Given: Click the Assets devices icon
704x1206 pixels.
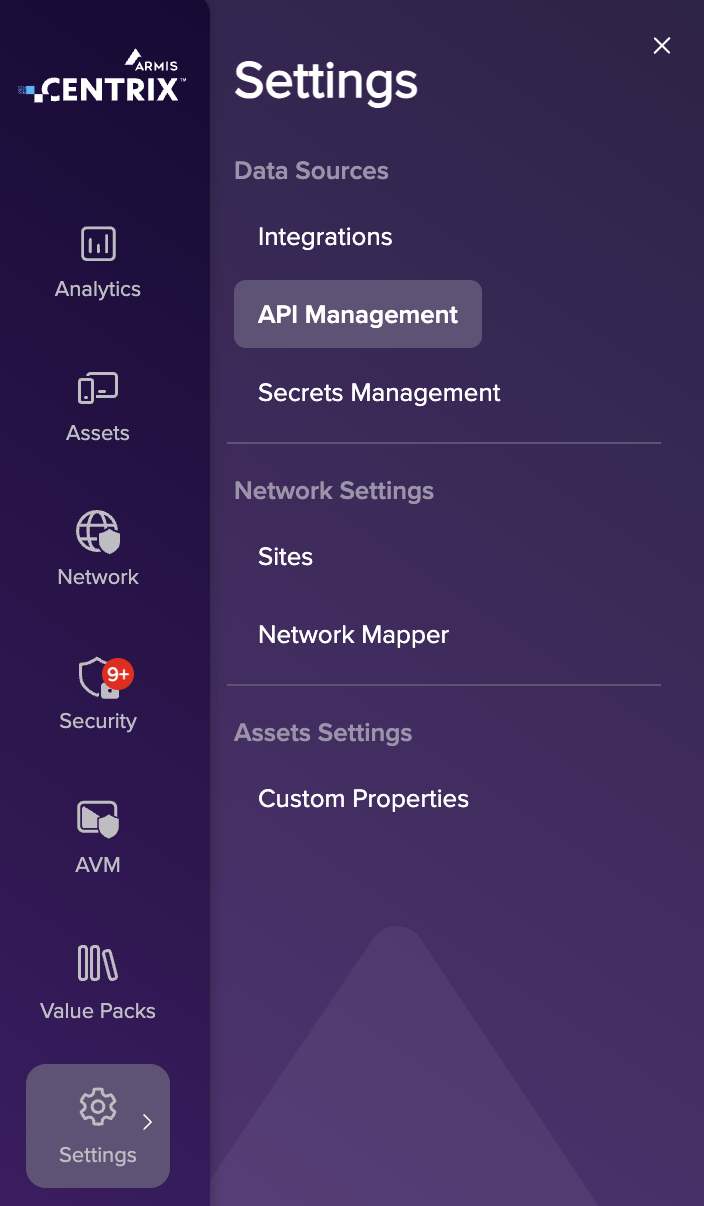Looking at the screenshot, I should pyautogui.click(x=98, y=388).
